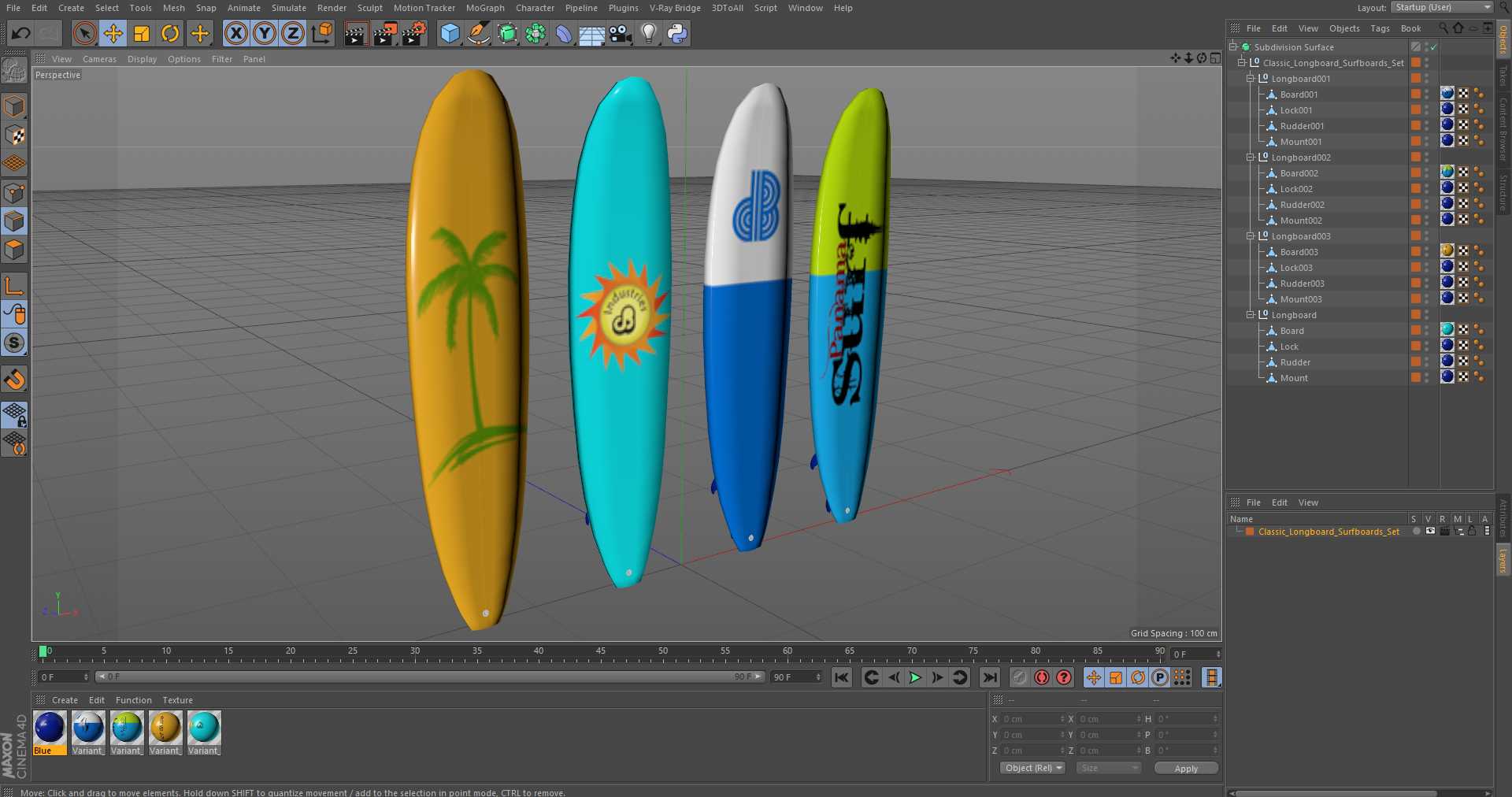
Task: Select the orange Variant material
Action: (x=165, y=732)
